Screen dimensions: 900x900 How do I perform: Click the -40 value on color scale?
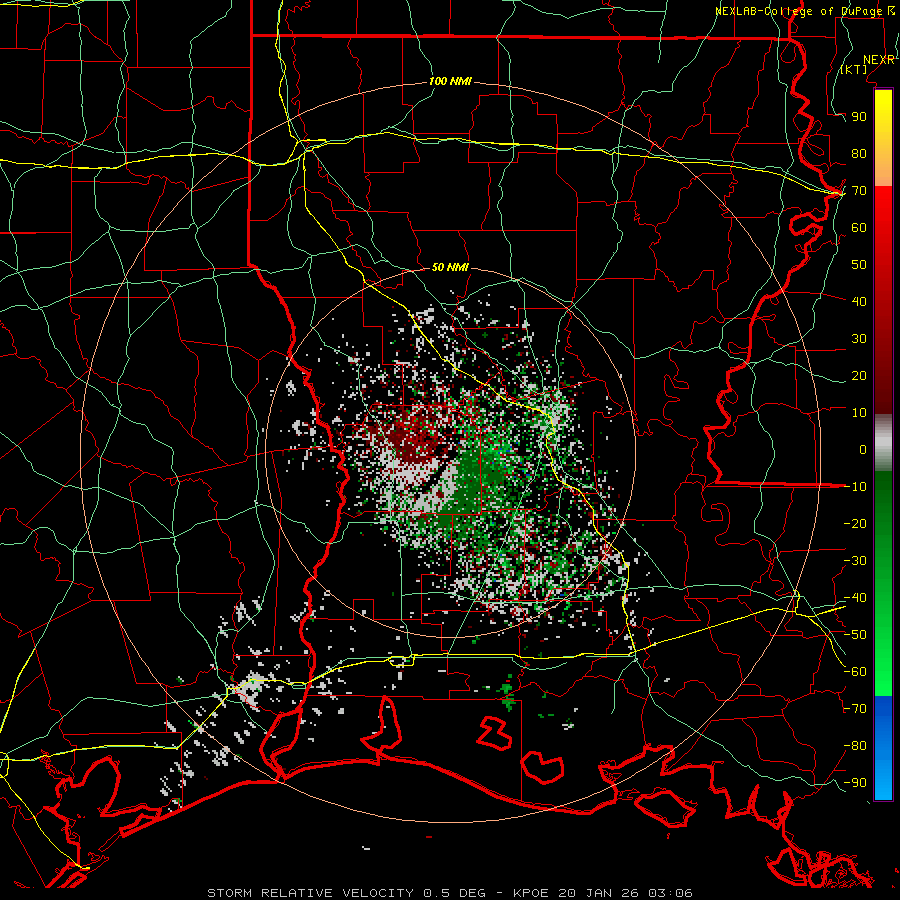click(855, 598)
